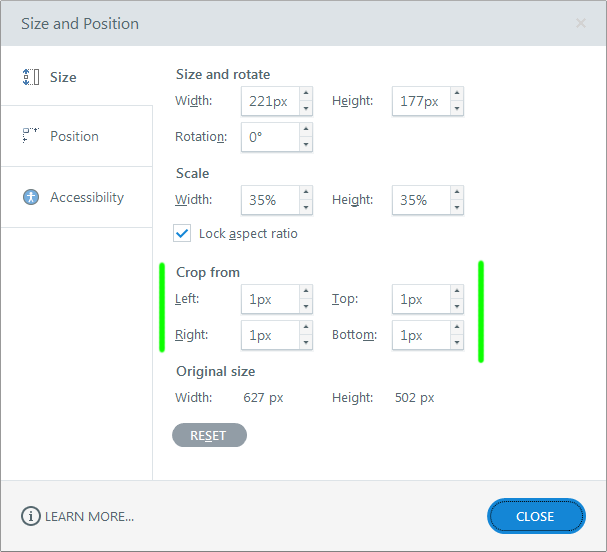Increase the Crop from Left value
This screenshot has width=607, height=552.
pyautogui.click(x=306, y=292)
